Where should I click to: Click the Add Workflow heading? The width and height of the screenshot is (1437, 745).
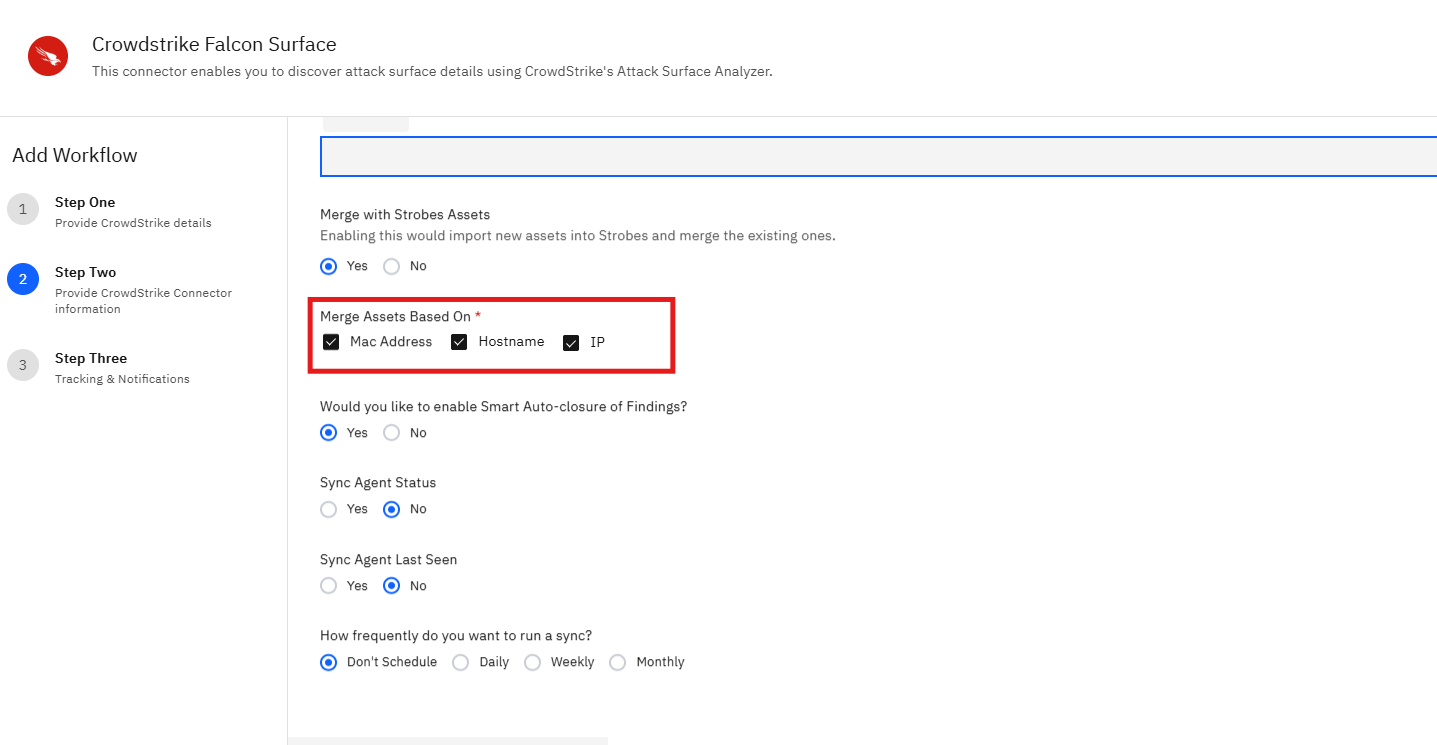75,155
